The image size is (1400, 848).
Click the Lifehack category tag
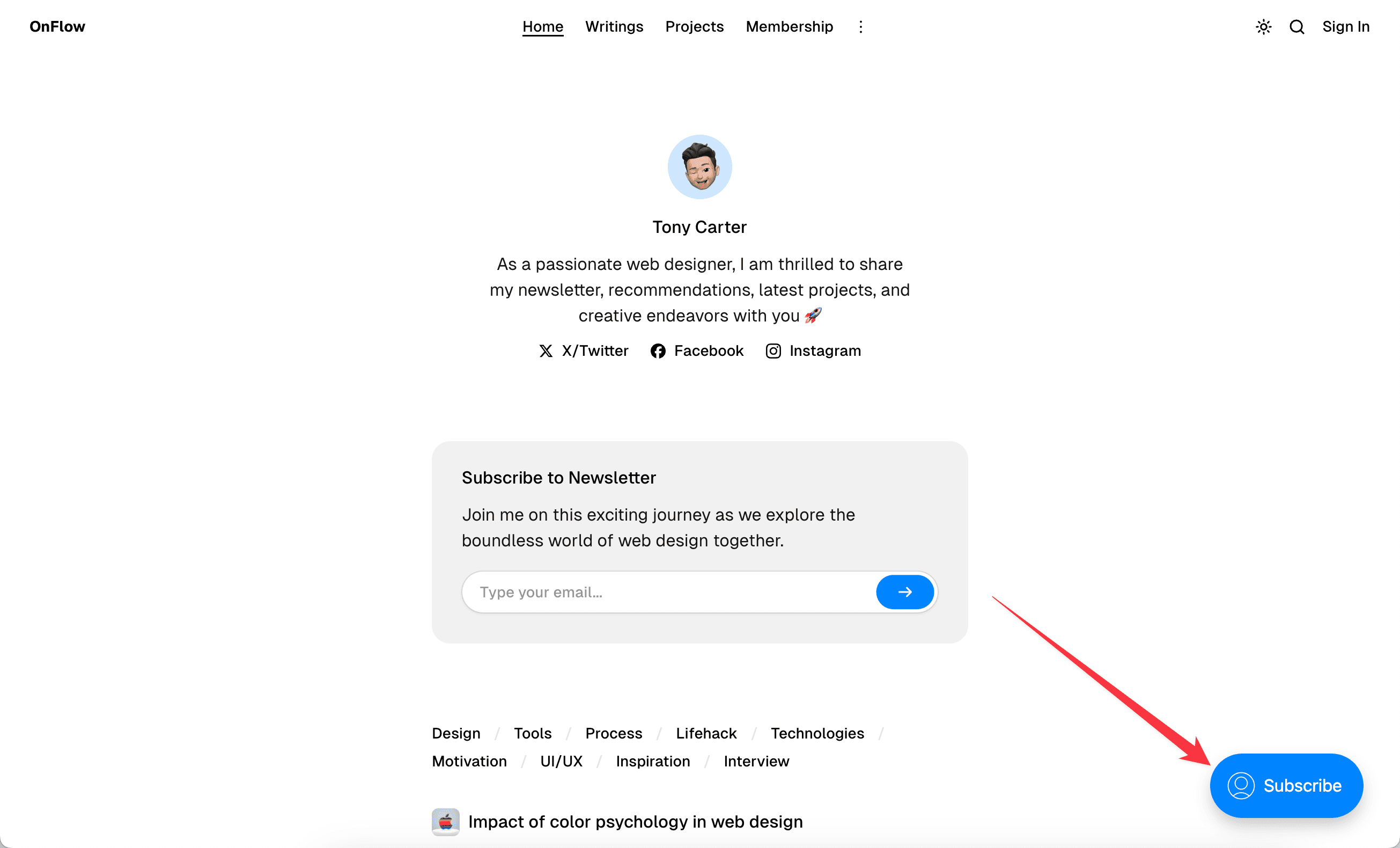pos(706,733)
